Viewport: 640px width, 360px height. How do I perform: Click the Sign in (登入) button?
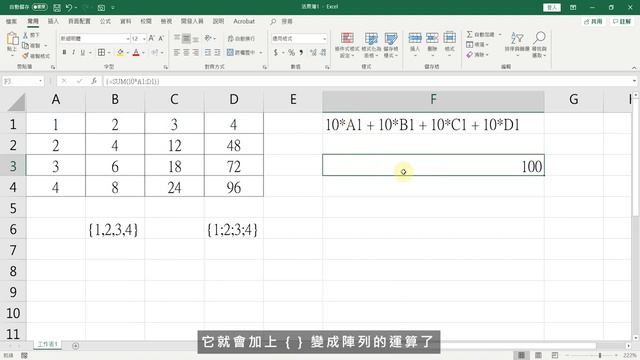click(552, 7)
